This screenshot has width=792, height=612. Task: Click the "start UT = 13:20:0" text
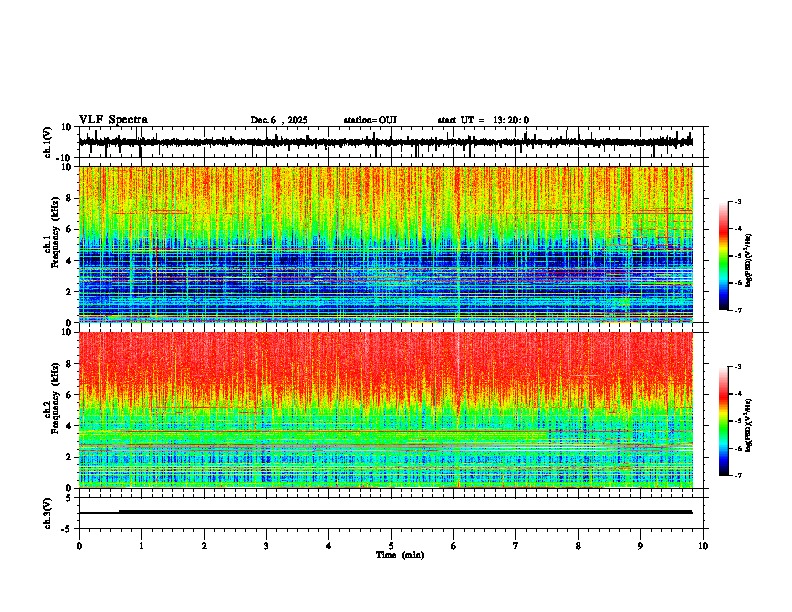click(483, 120)
